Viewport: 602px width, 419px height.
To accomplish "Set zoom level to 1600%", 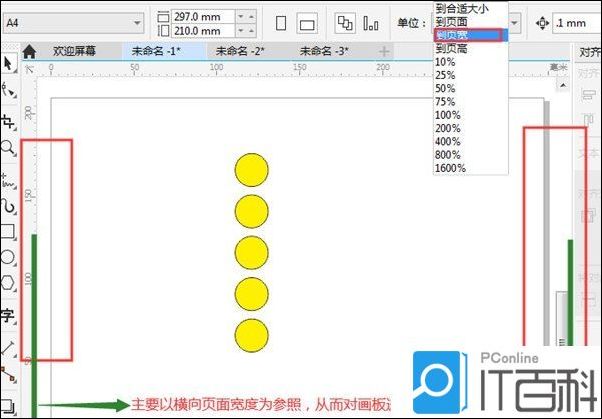I will tap(471, 168).
